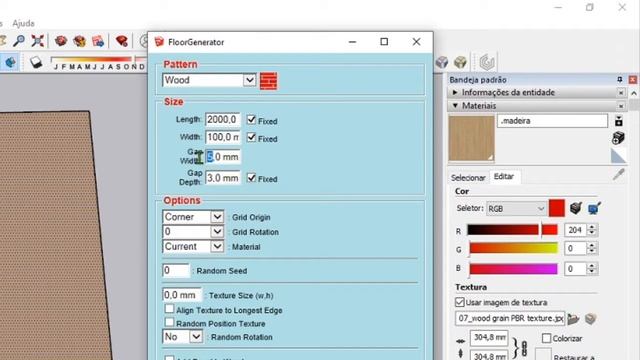Image resolution: width=640 pixels, height=360 pixels.
Task: Open the Ajuda menu
Action: coord(23,23)
